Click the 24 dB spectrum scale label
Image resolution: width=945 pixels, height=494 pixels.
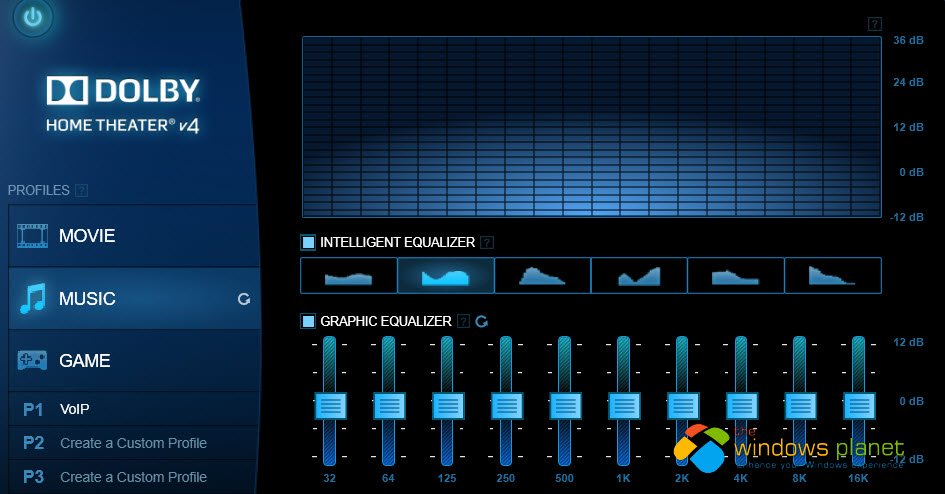tap(908, 82)
